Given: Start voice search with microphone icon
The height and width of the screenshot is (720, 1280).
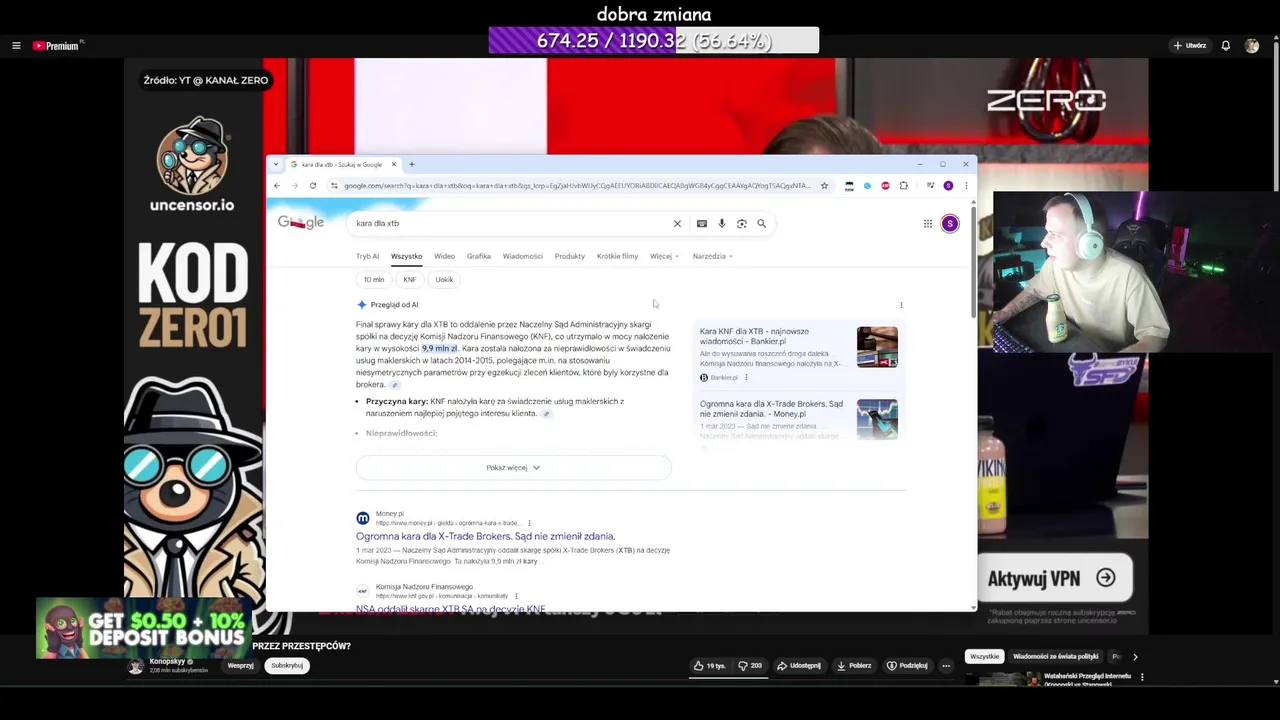Looking at the screenshot, I should pos(722,223).
